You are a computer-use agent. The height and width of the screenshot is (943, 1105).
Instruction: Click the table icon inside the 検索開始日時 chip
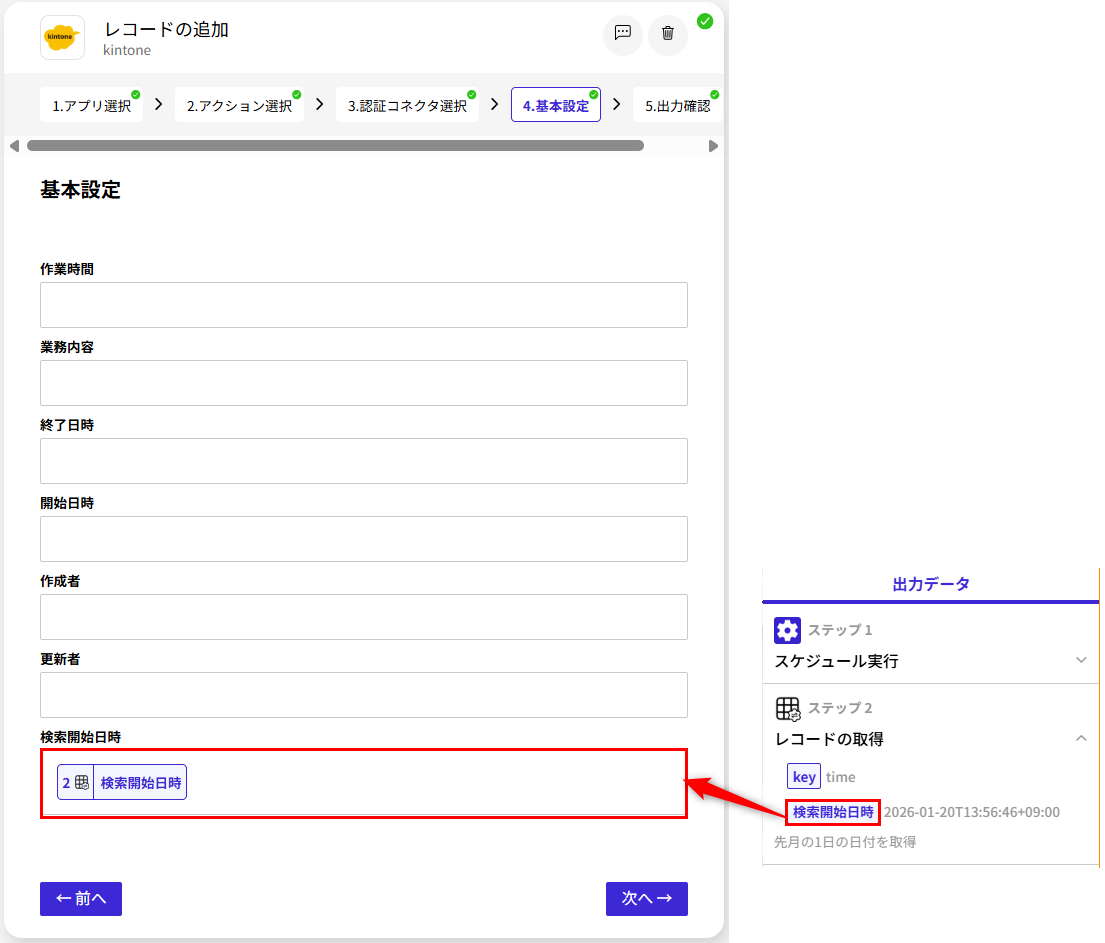click(79, 783)
